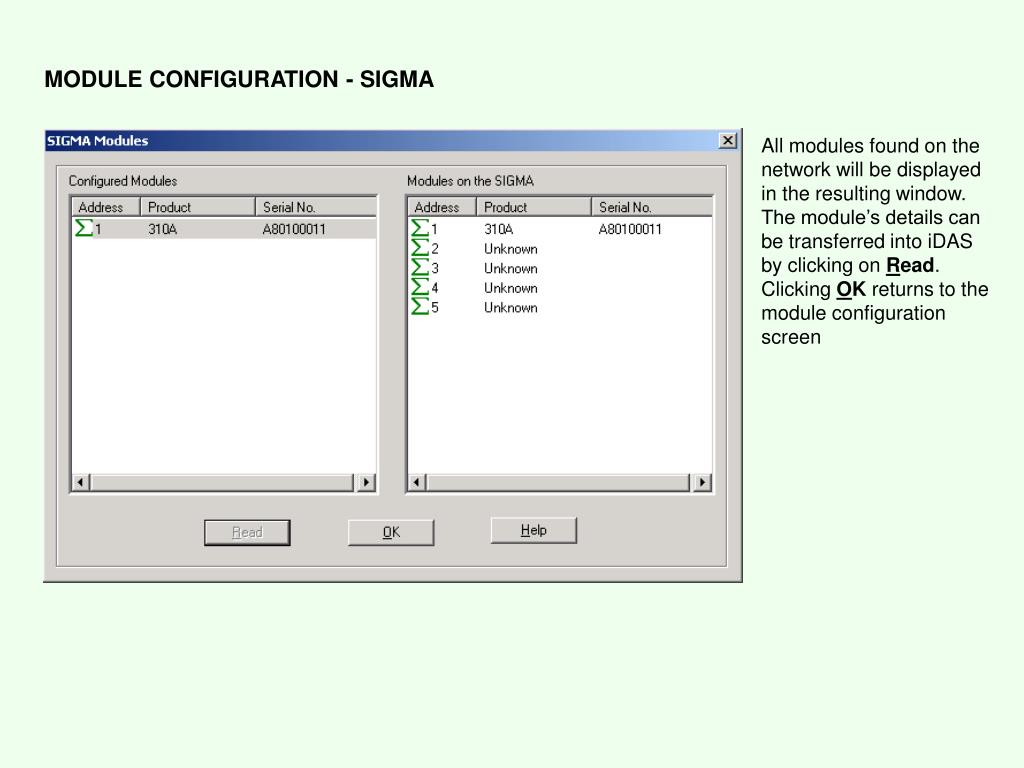Click the Configured Modules horizontal scrollbar track

point(223,482)
